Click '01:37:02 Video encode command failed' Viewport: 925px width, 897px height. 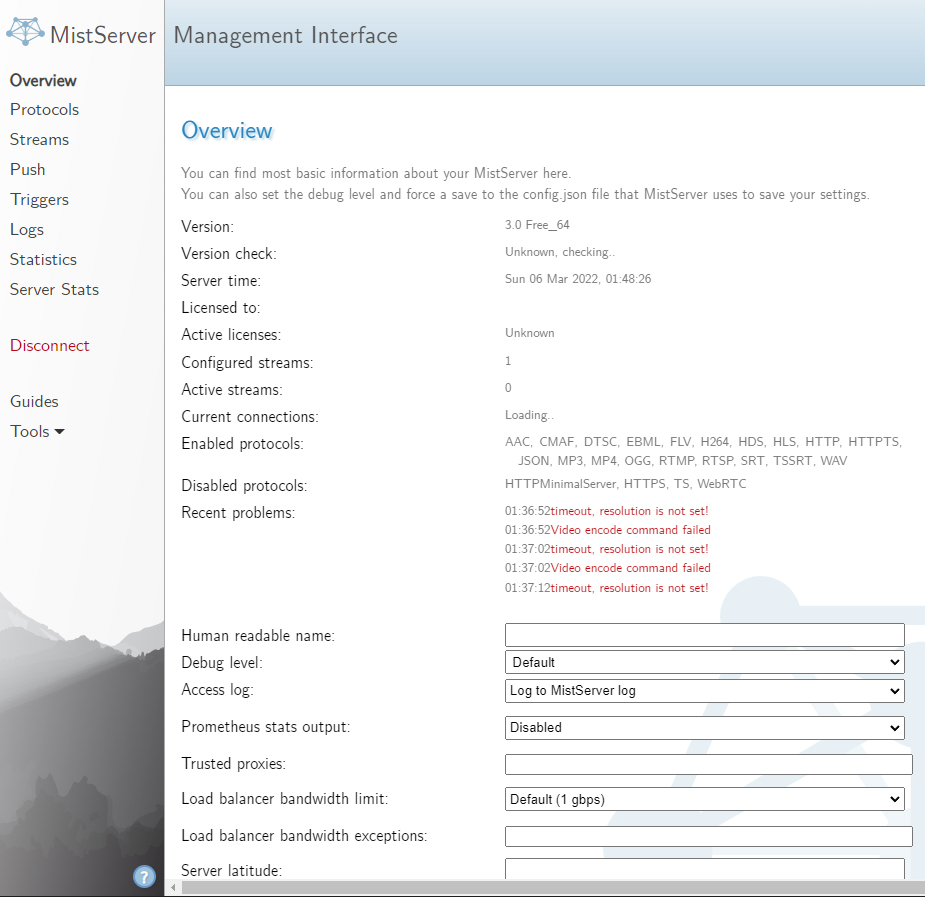pyautogui.click(x=608, y=567)
